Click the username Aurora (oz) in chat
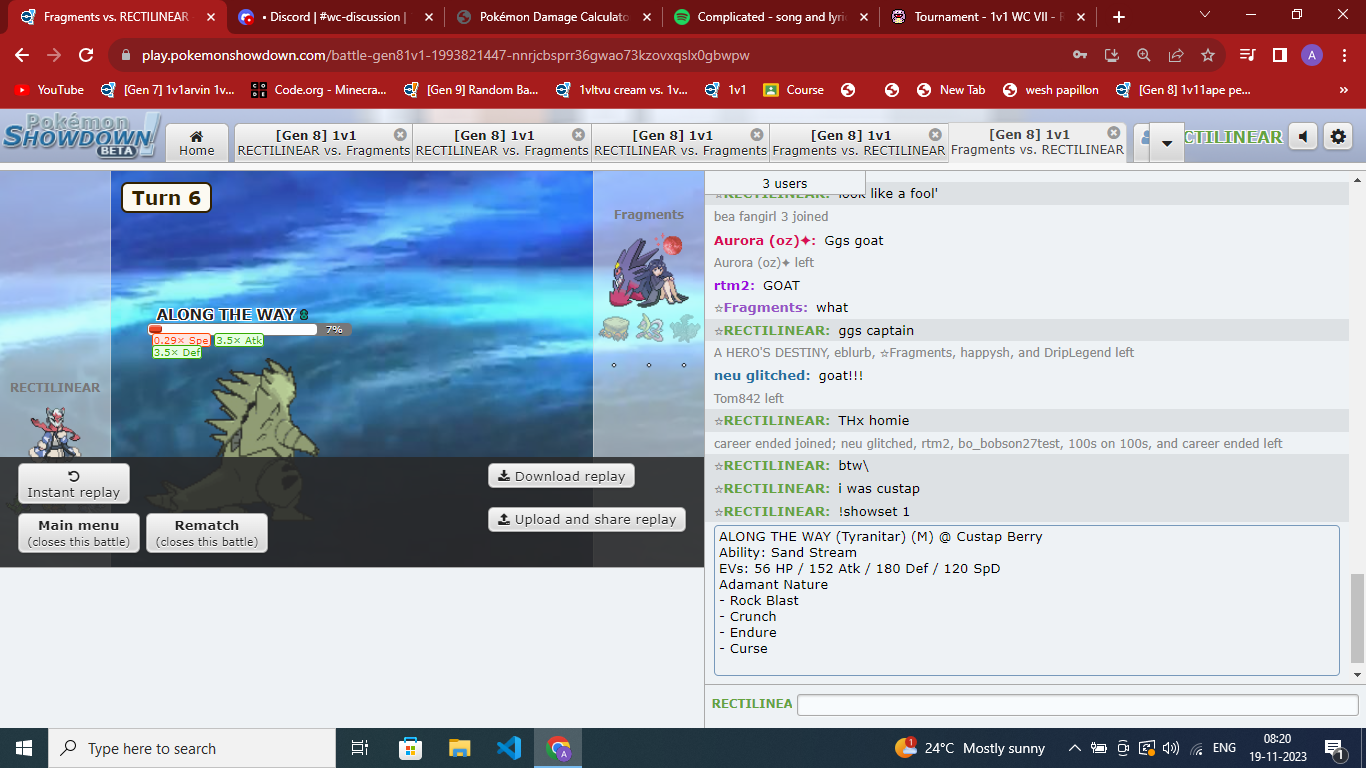 pyautogui.click(x=764, y=241)
